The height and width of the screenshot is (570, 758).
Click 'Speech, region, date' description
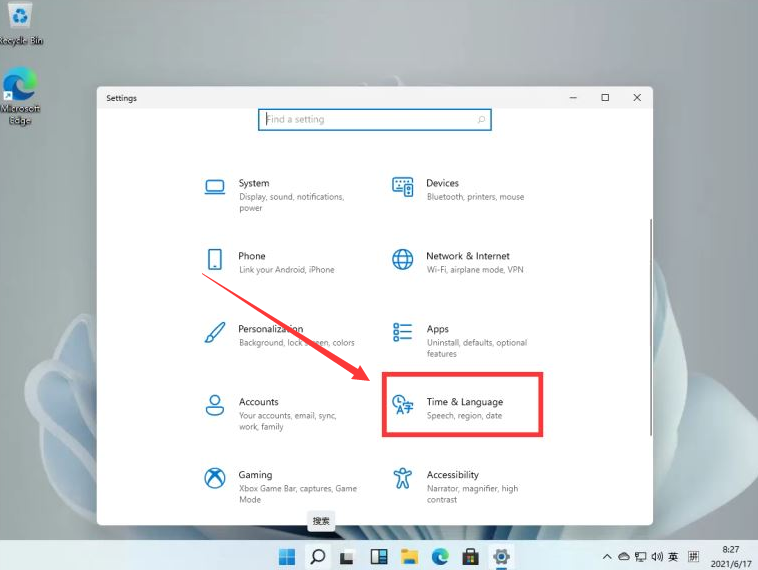pos(465,416)
